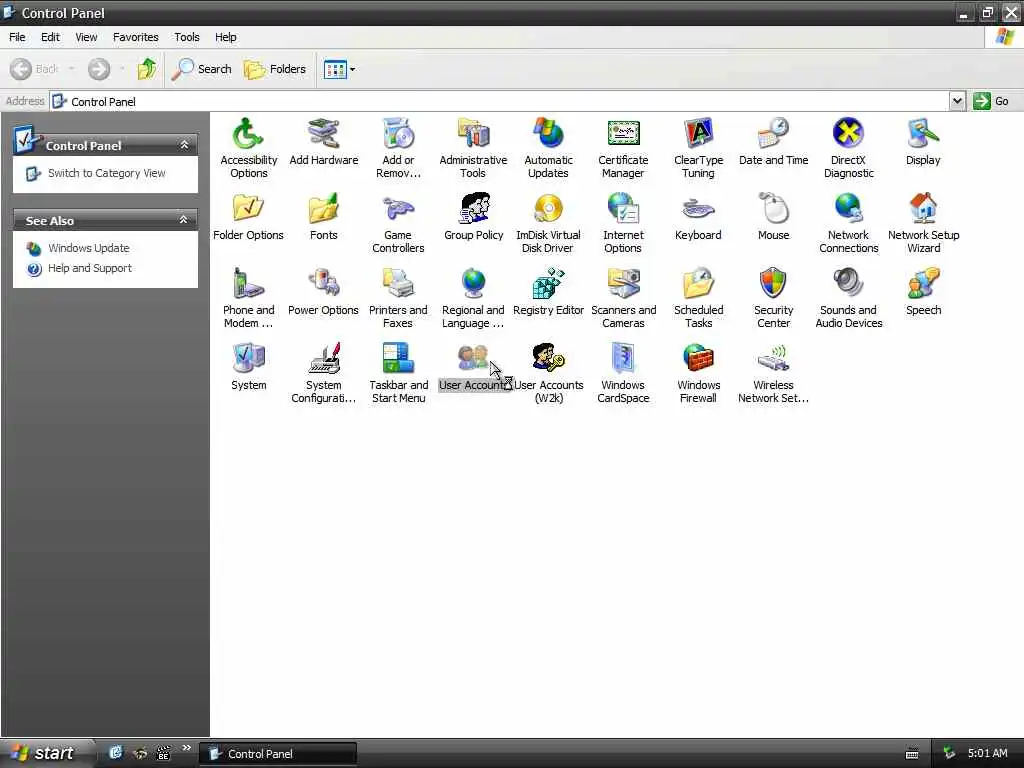
Task: Collapse the Control Panel sidebar section
Action: [184, 145]
